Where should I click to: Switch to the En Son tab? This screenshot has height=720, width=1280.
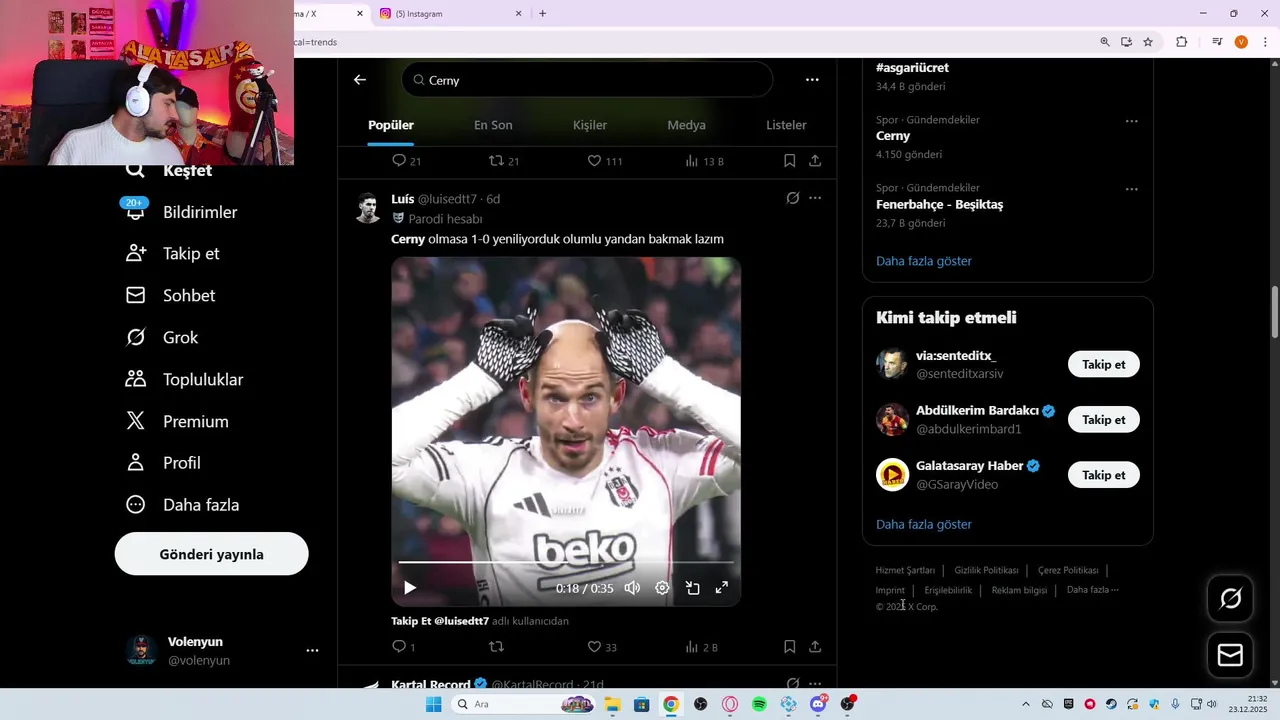(493, 125)
